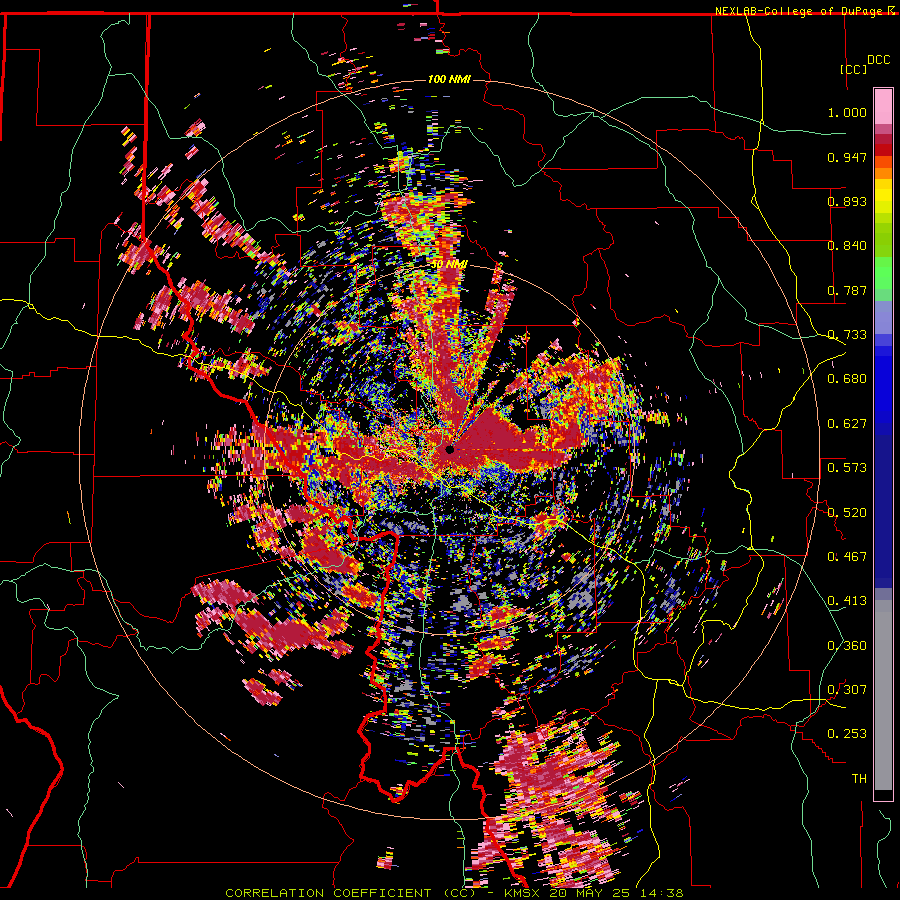Click the 0.893 color scale value
This screenshot has height=900, width=900.
click(x=847, y=201)
